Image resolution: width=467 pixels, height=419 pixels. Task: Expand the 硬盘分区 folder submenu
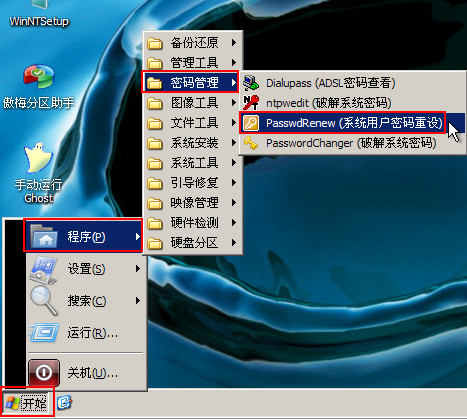192,243
